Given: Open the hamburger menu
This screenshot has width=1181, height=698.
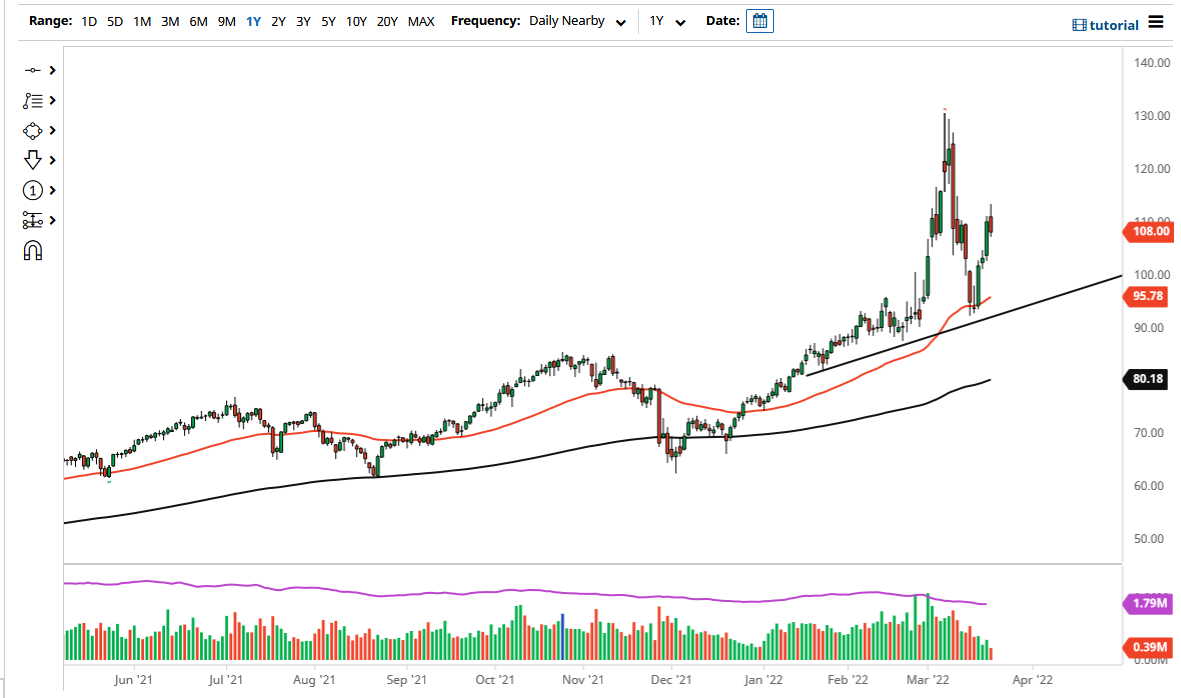Looking at the screenshot, I should (x=1155, y=23).
